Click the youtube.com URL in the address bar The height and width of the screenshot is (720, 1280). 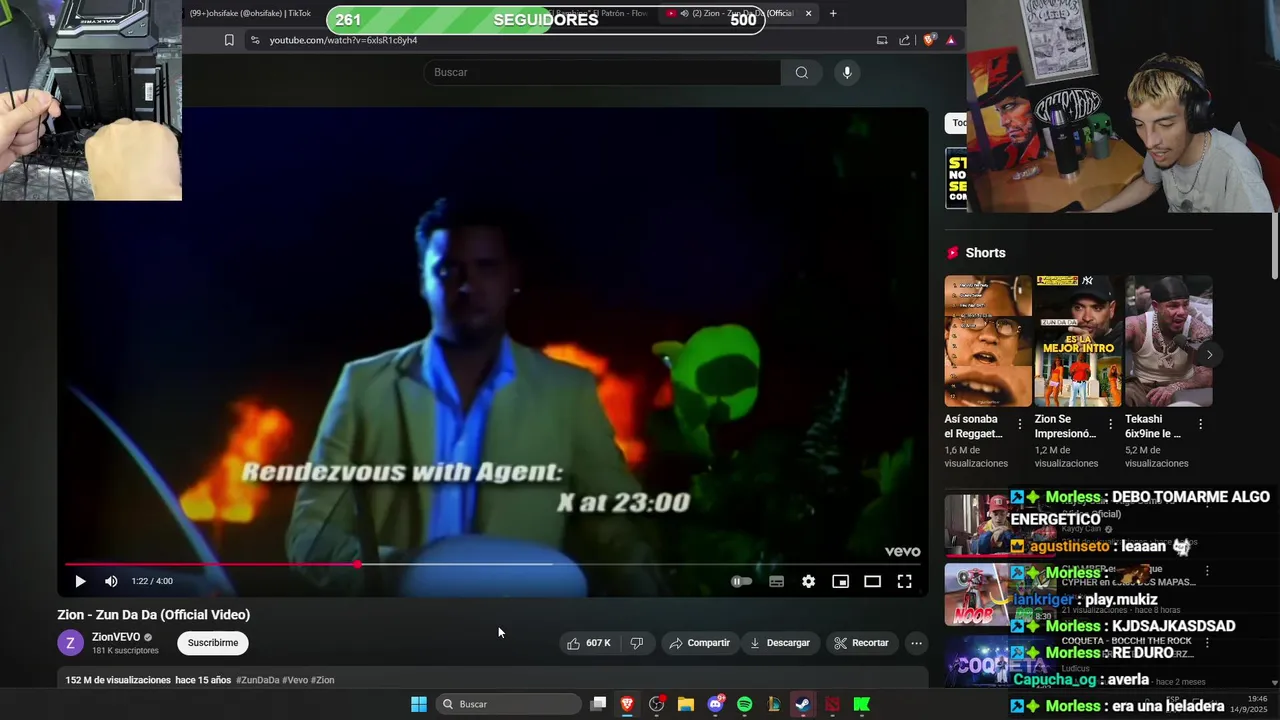click(x=343, y=40)
